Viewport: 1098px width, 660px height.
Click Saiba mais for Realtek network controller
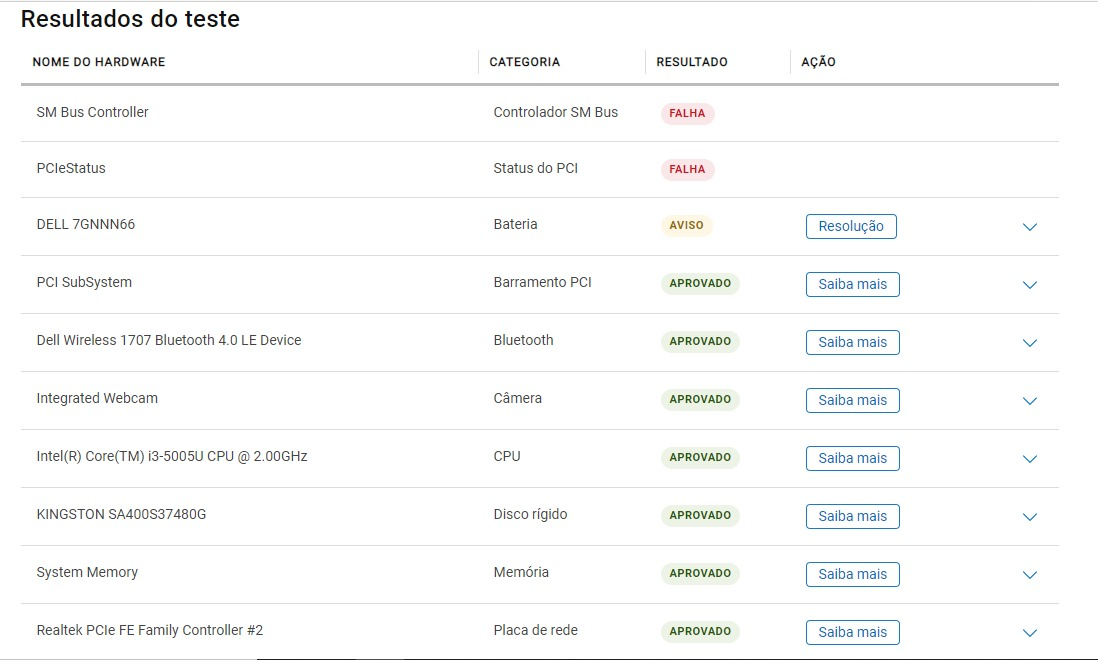tap(852, 633)
